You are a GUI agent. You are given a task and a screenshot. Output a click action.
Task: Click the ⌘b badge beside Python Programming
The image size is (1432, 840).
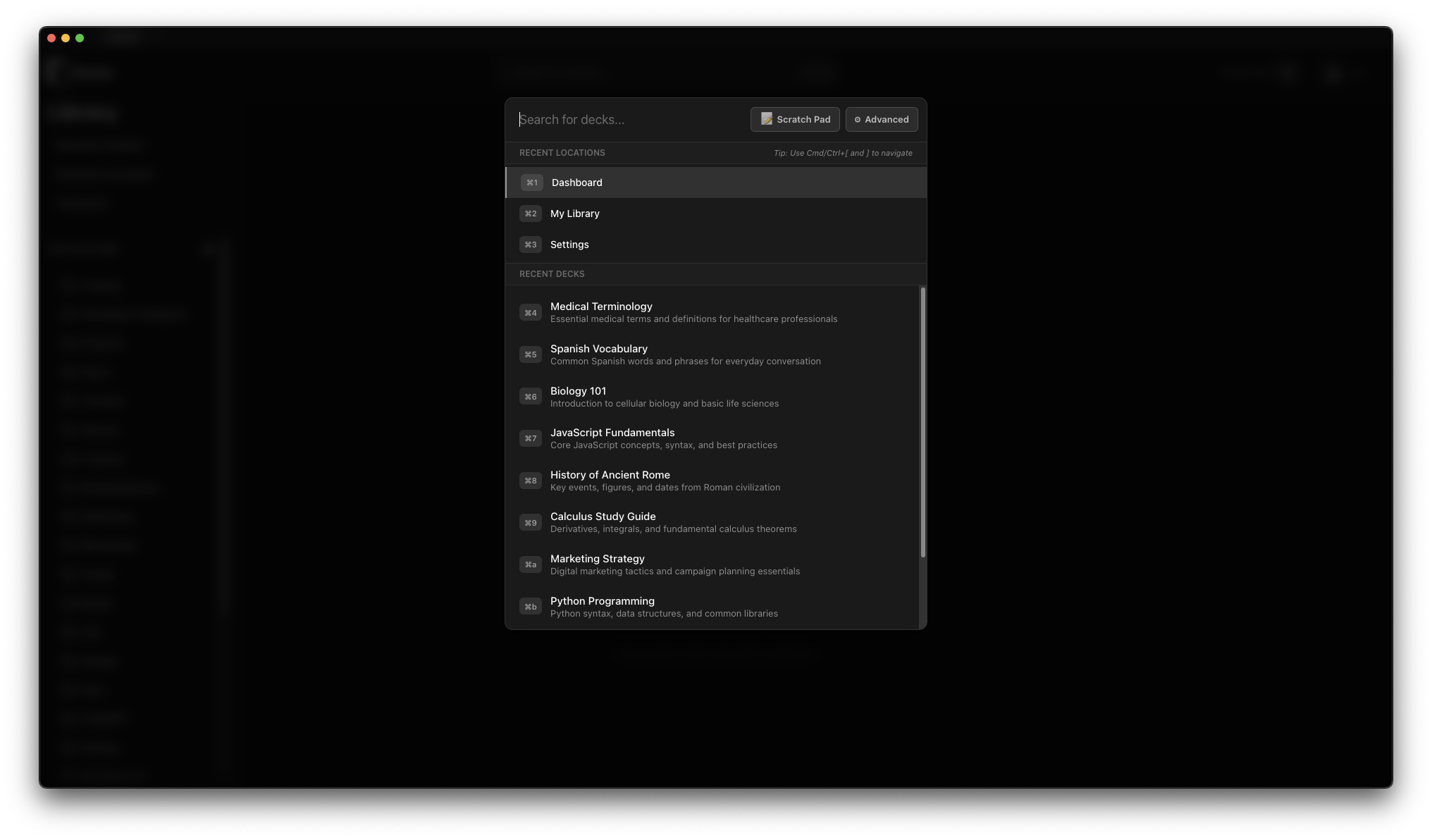530,607
